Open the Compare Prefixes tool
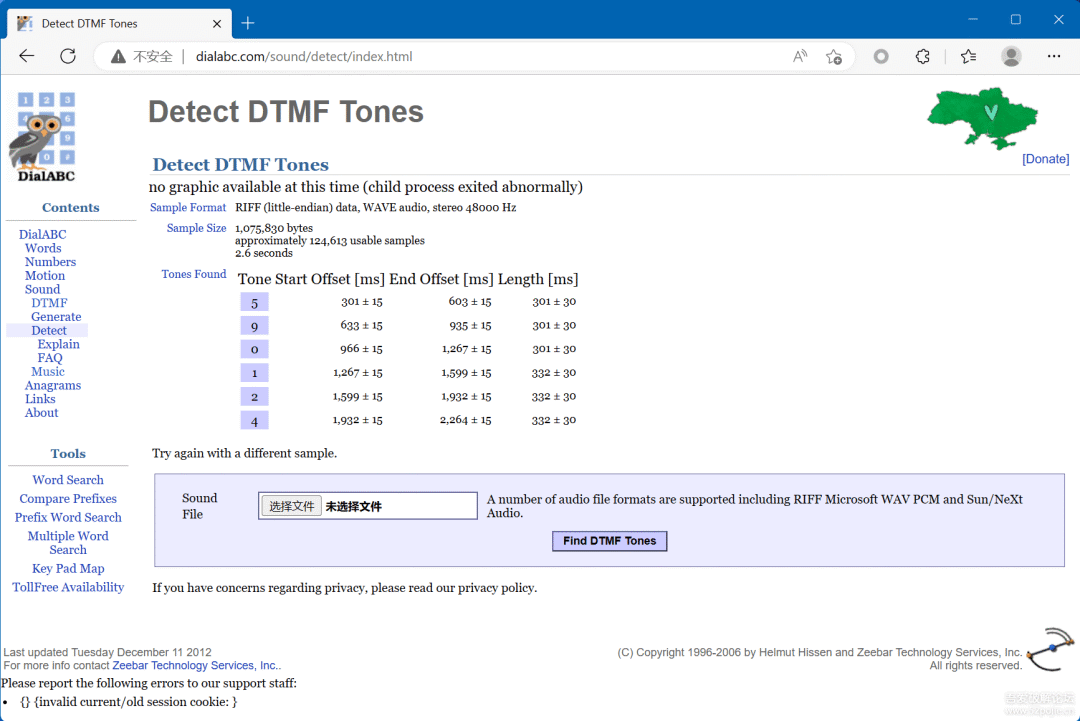The image size is (1080, 721). tap(68, 499)
